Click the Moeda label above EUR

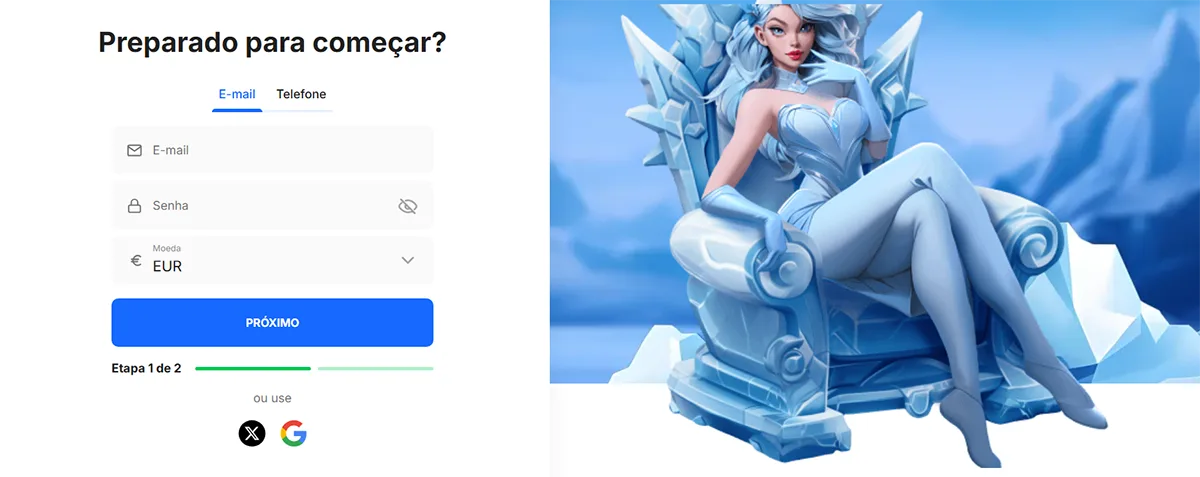coord(167,248)
